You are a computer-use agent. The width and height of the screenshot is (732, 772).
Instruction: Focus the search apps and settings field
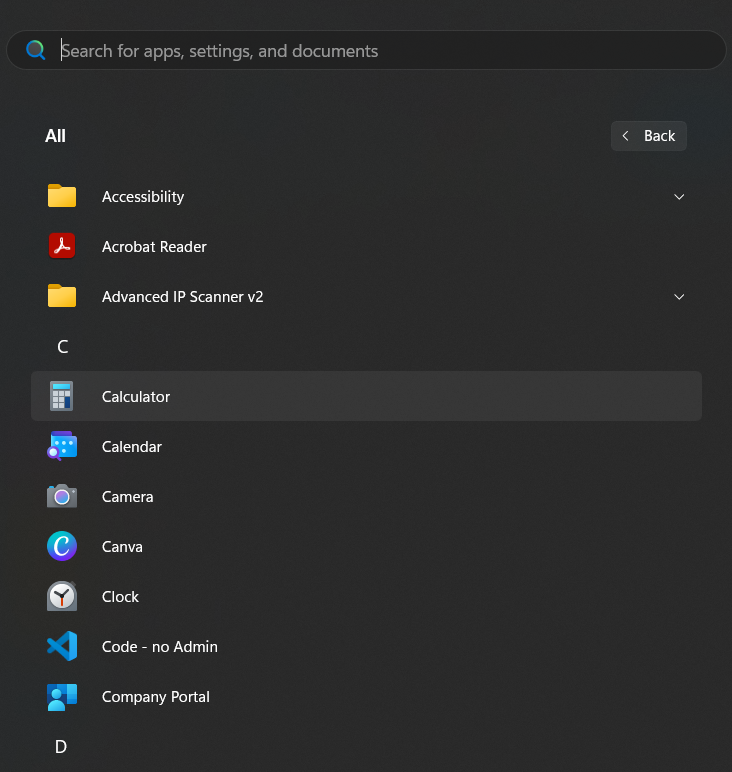(366, 50)
